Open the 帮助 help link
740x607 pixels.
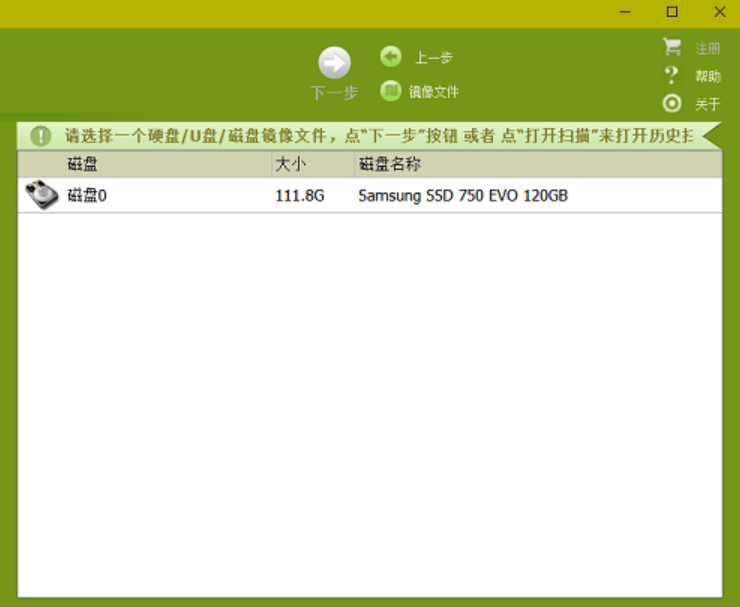tap(707, 76)
